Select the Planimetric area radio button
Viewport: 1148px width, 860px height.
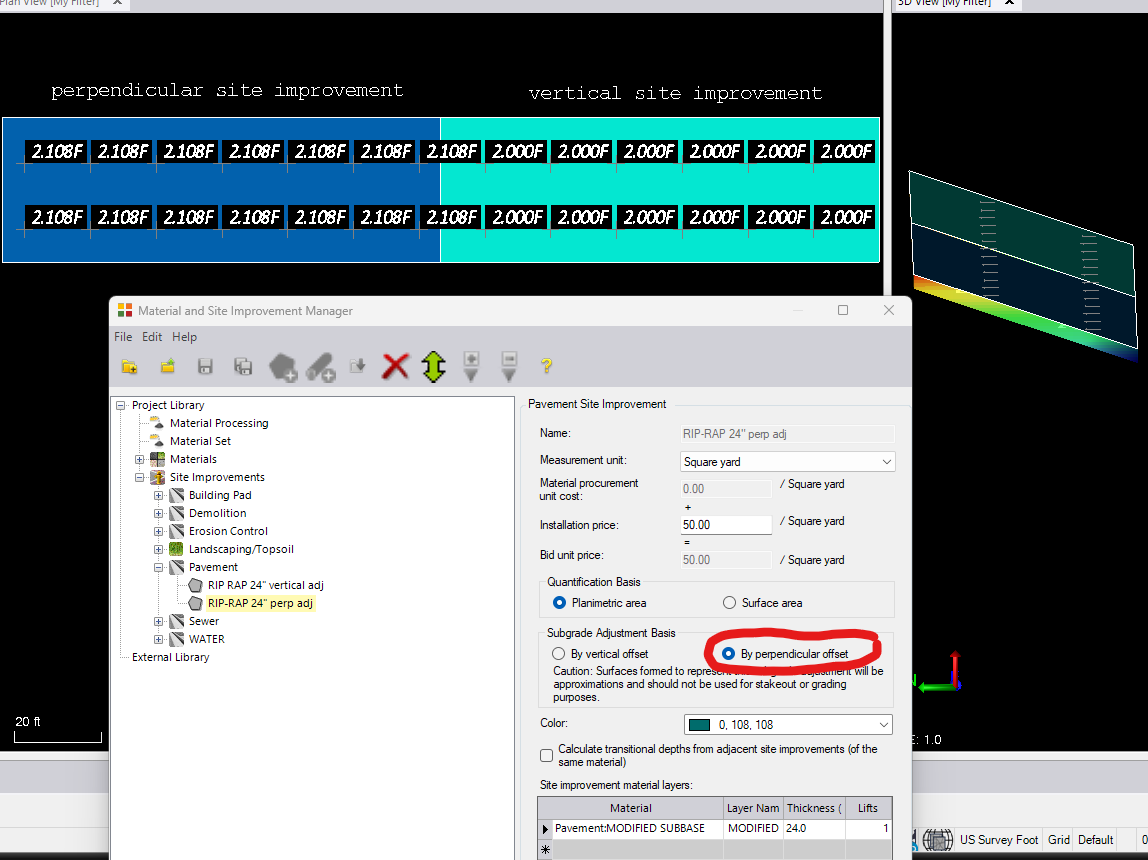tap(560, 603)
